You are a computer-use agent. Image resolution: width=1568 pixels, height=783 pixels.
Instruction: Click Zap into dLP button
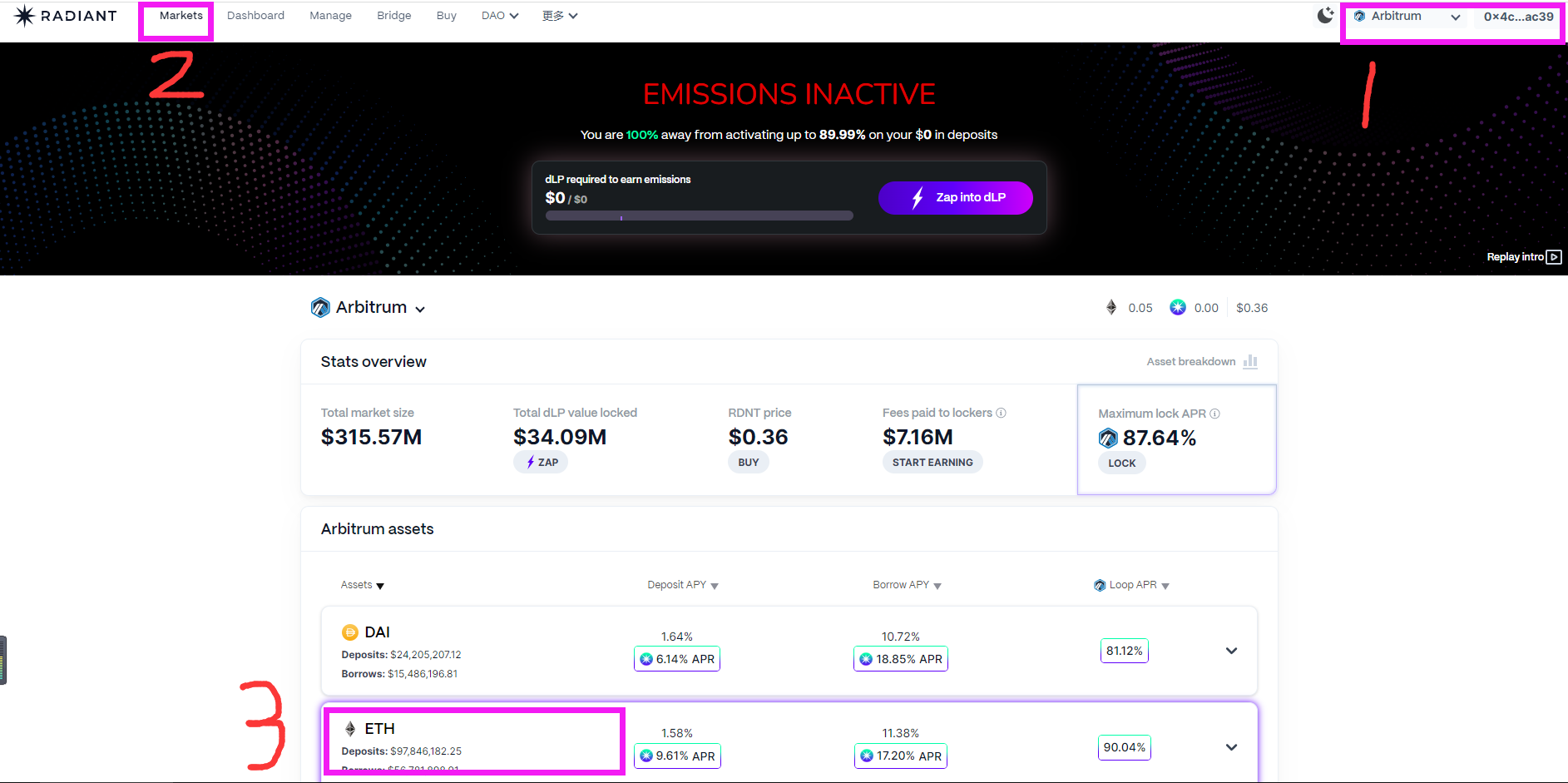[x=955, y=198]
